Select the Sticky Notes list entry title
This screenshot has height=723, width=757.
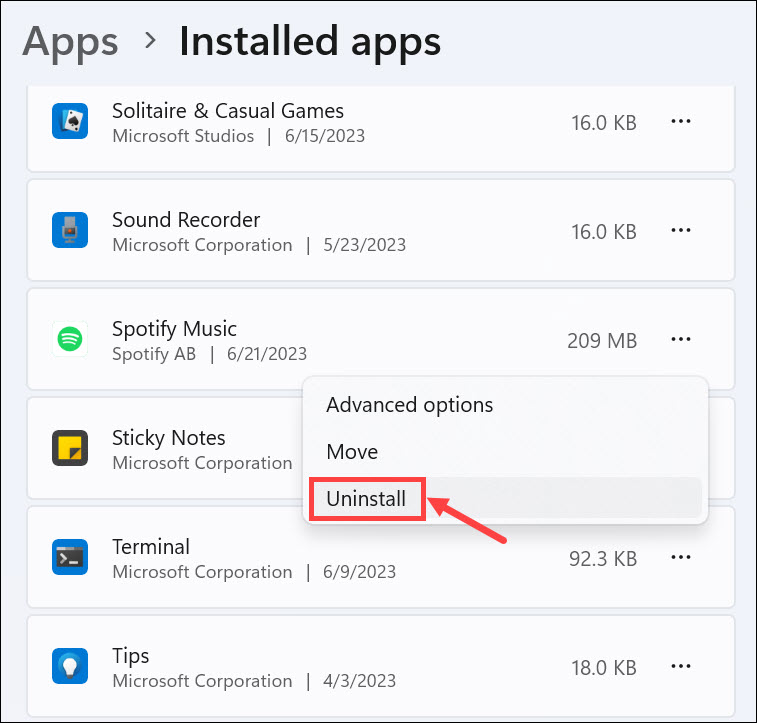tap(168, 438)
